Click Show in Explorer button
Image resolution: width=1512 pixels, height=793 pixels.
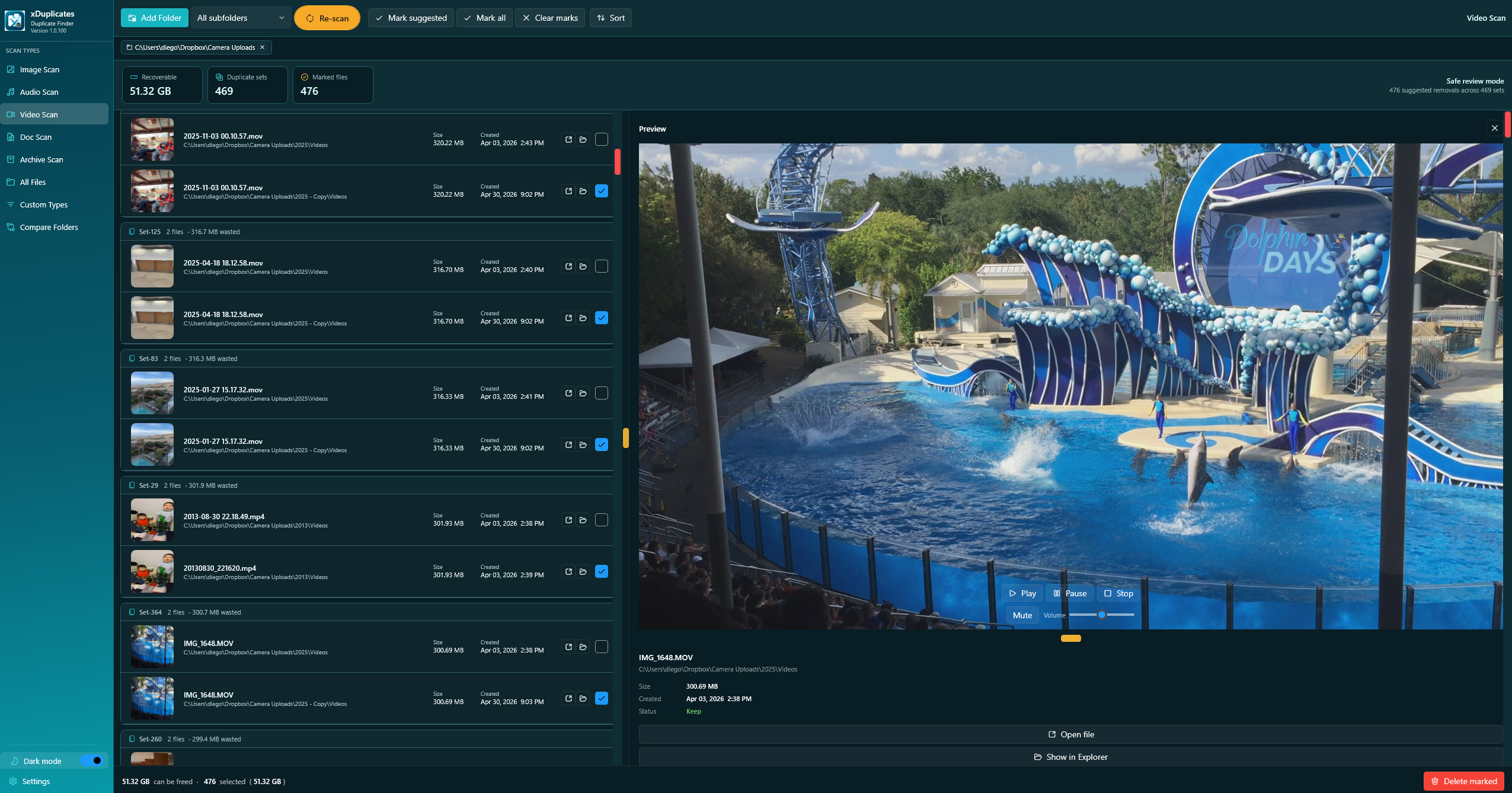pyautogui.click(x=1071, y=757)
